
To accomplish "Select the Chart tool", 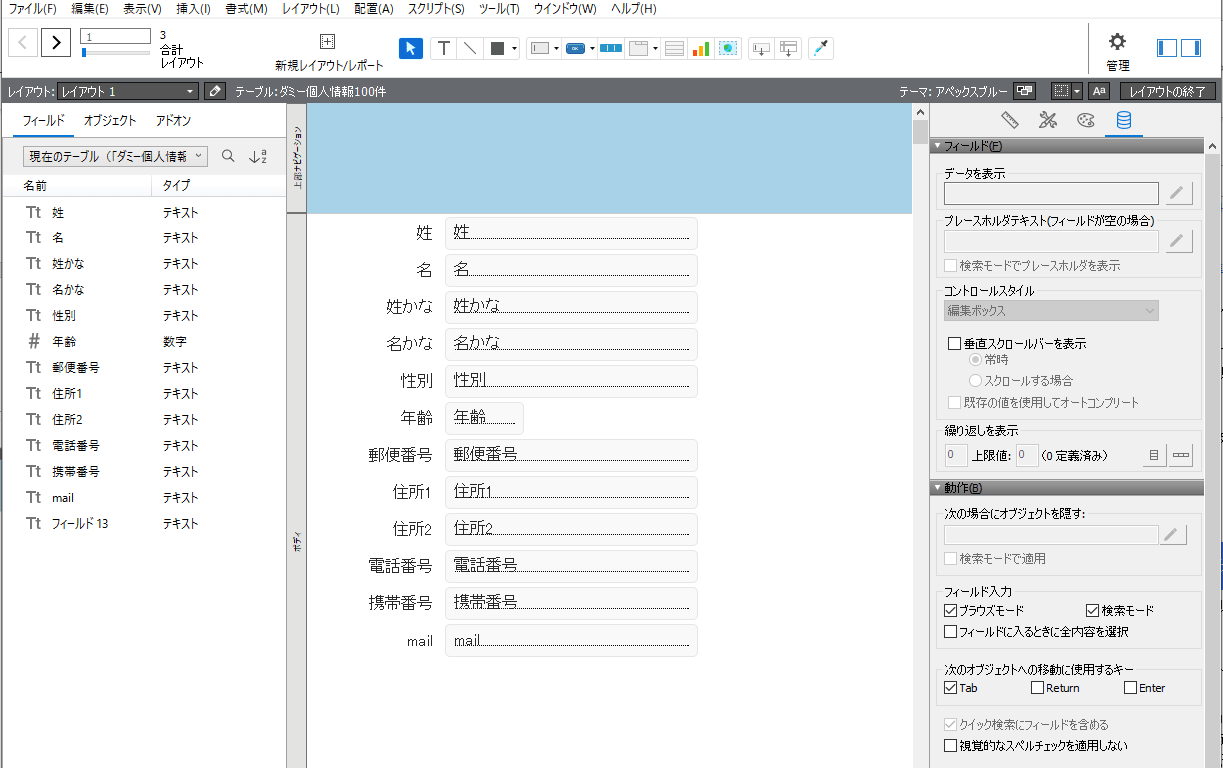I will (700, 48).
